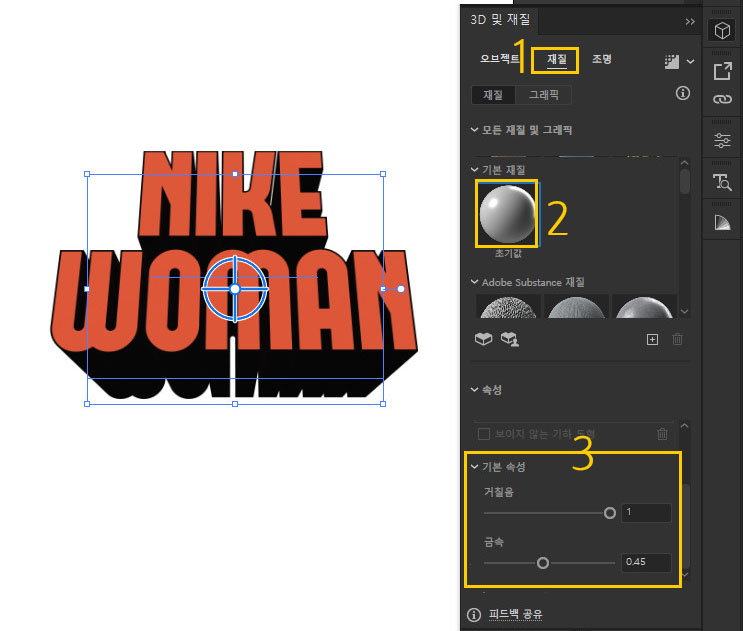
Task: Open the Asset Export panel icon
Action: (x=722, y=72)
